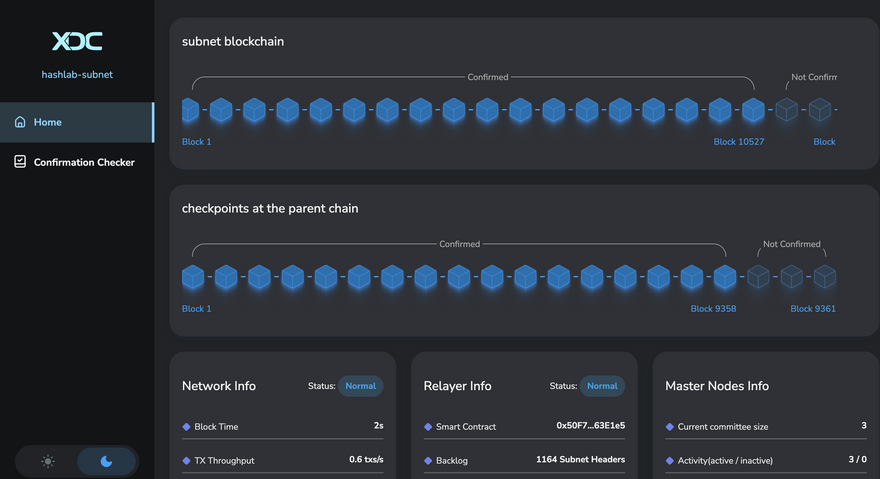Open the Confirmation Checker page

point(84,162)
